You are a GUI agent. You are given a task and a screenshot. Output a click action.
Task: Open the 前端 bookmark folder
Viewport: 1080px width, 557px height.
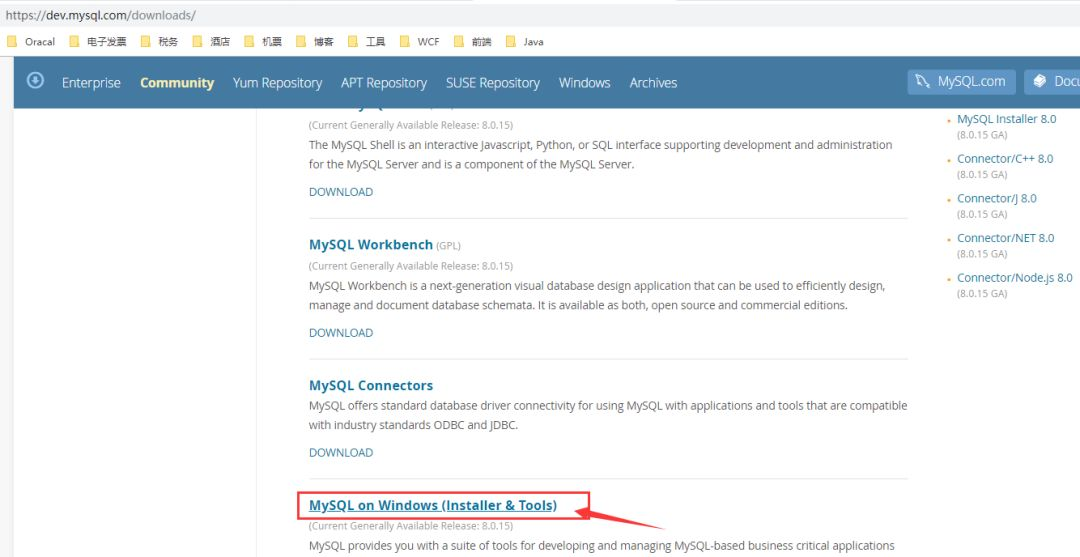[473, 41]
